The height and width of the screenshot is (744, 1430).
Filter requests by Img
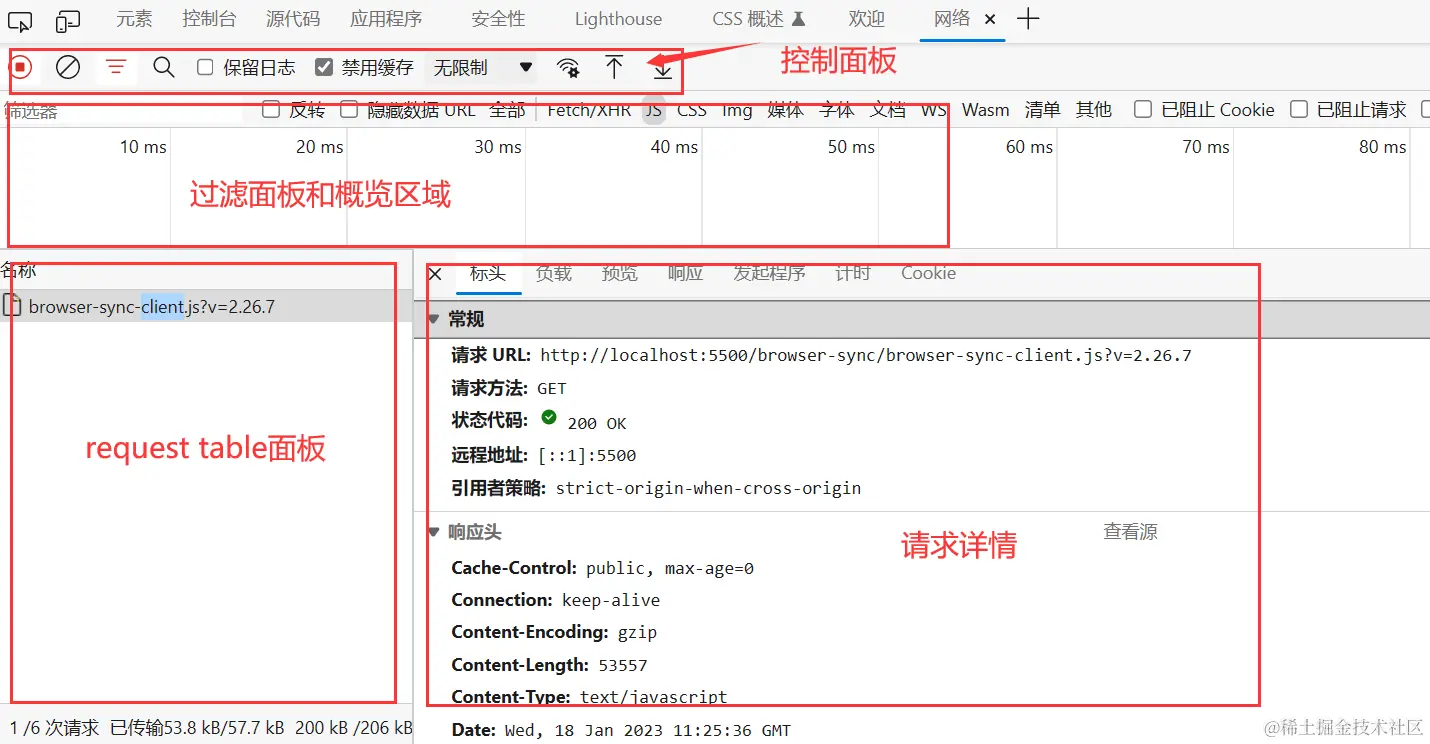(737, 110)
